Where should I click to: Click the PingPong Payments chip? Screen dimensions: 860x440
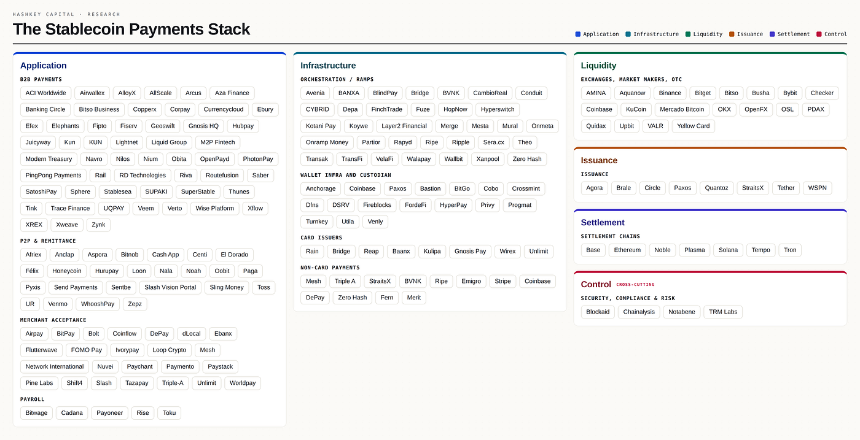tap(53, 176)
